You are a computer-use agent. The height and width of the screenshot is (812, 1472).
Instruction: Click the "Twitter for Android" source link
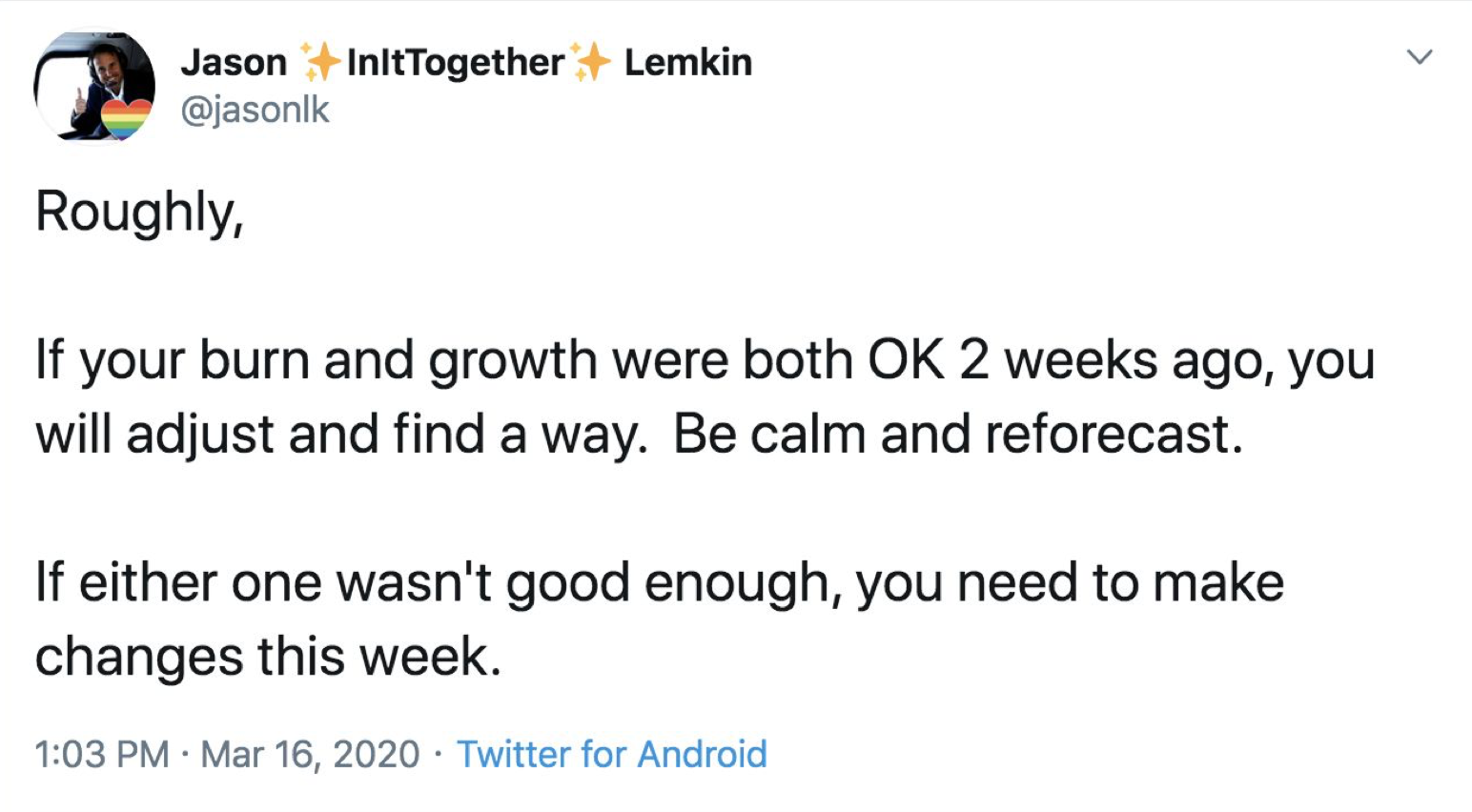(611, 754)
